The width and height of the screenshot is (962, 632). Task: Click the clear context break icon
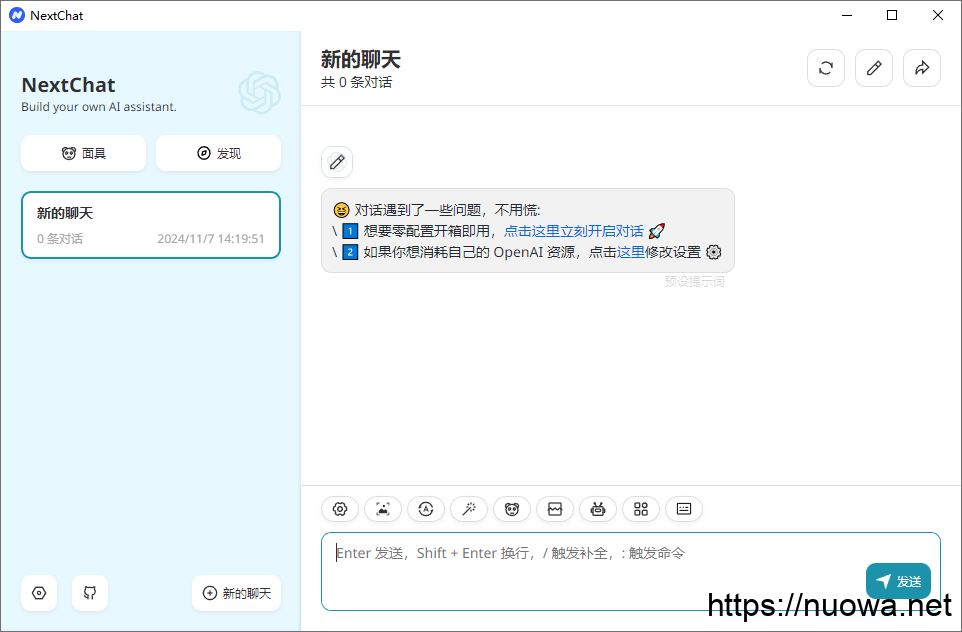pyautogui.click(x=555, y=509)
